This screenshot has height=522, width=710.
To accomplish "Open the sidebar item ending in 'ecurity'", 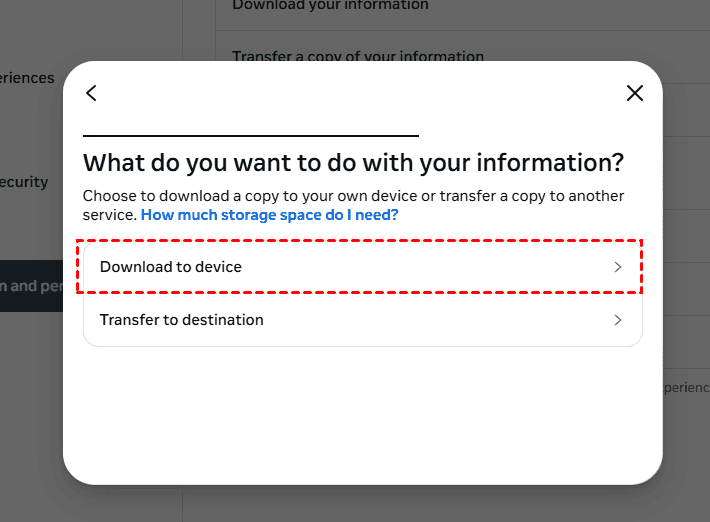I will pos(25,182).
